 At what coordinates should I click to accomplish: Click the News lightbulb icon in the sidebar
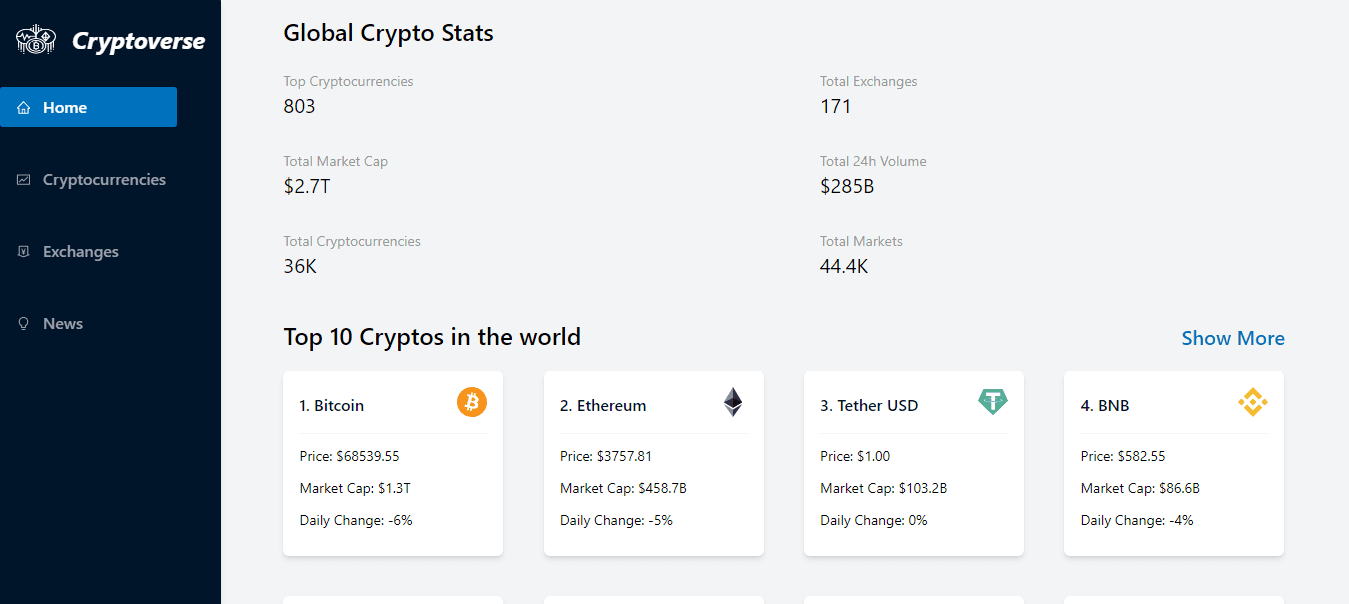24,324
